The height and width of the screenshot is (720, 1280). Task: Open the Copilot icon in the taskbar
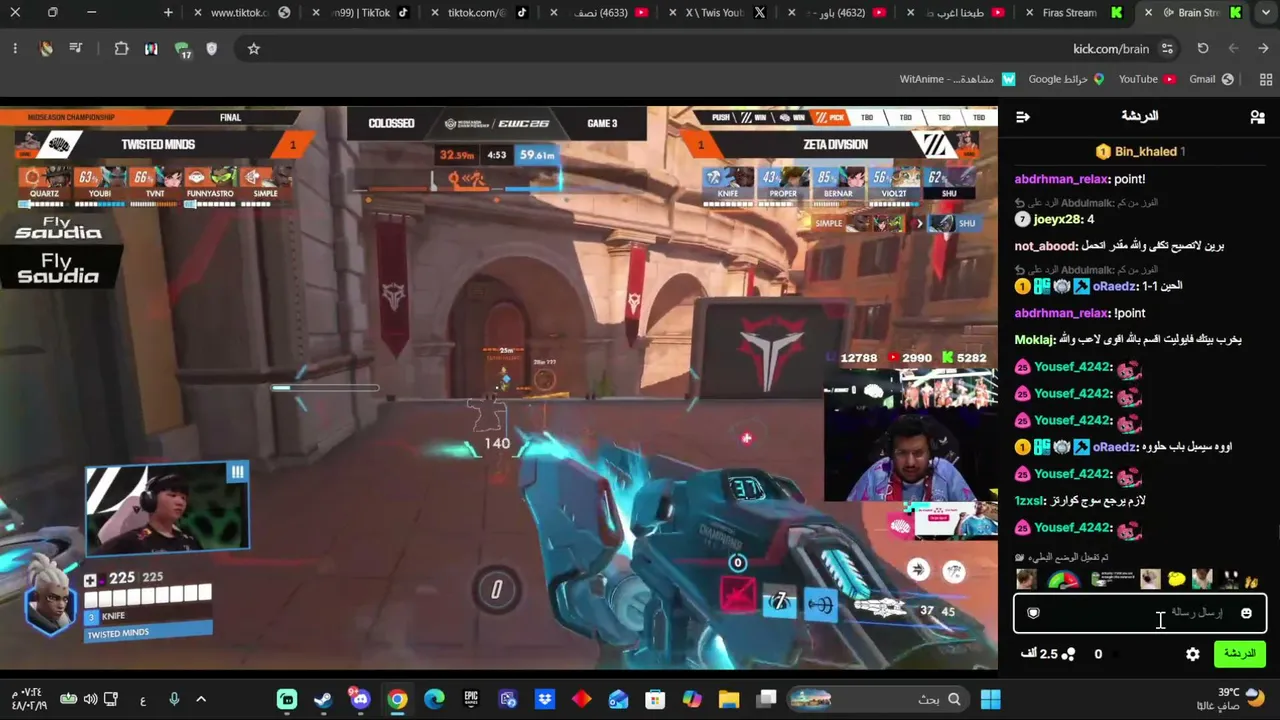[x=692, y=699]
